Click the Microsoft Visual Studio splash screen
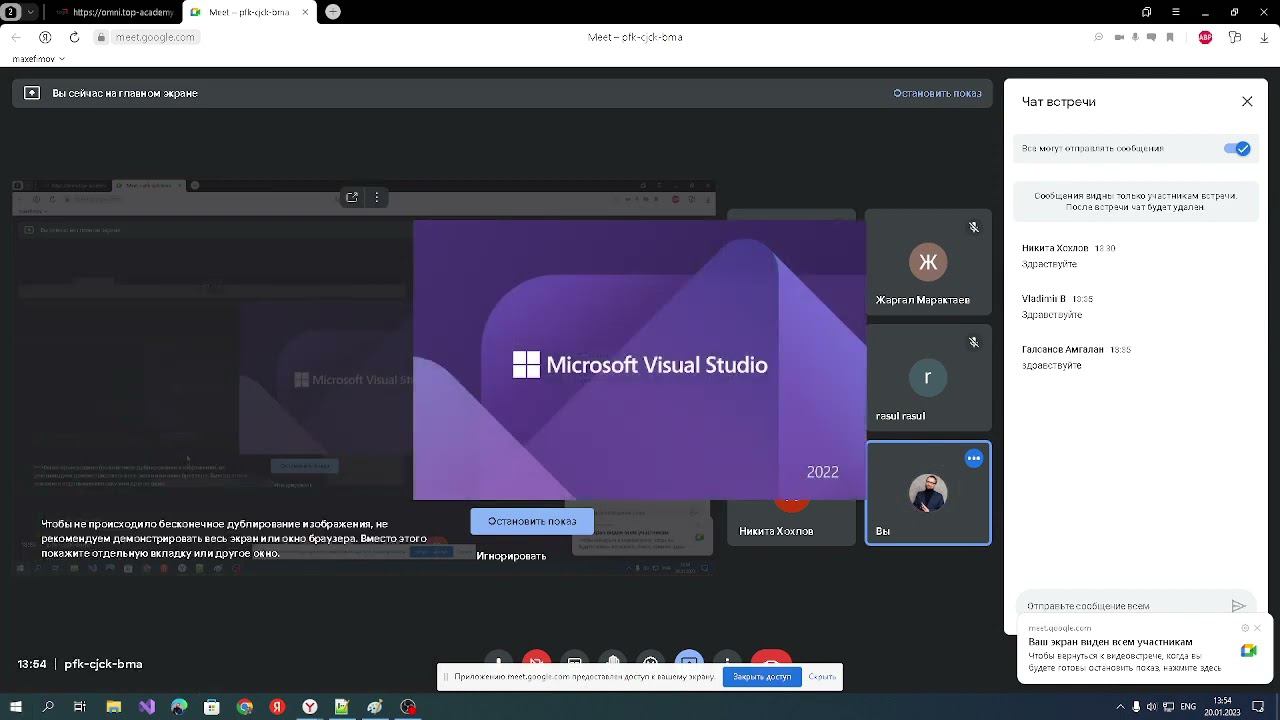This screenshot has height=720, width=1280. pyautogui.click(x=640, y=360)
